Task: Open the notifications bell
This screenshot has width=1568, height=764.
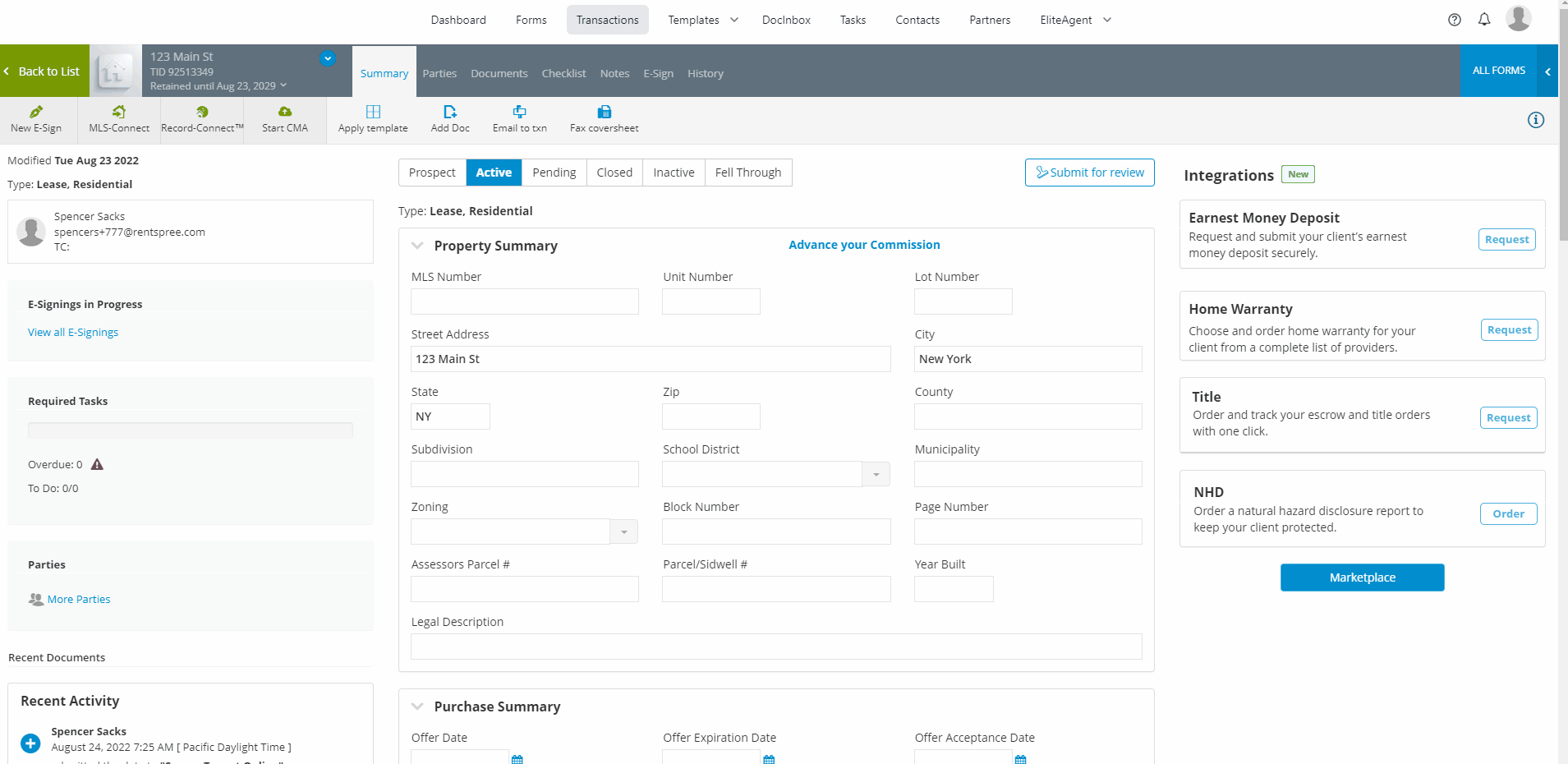Action: (x=1484, y=19)
